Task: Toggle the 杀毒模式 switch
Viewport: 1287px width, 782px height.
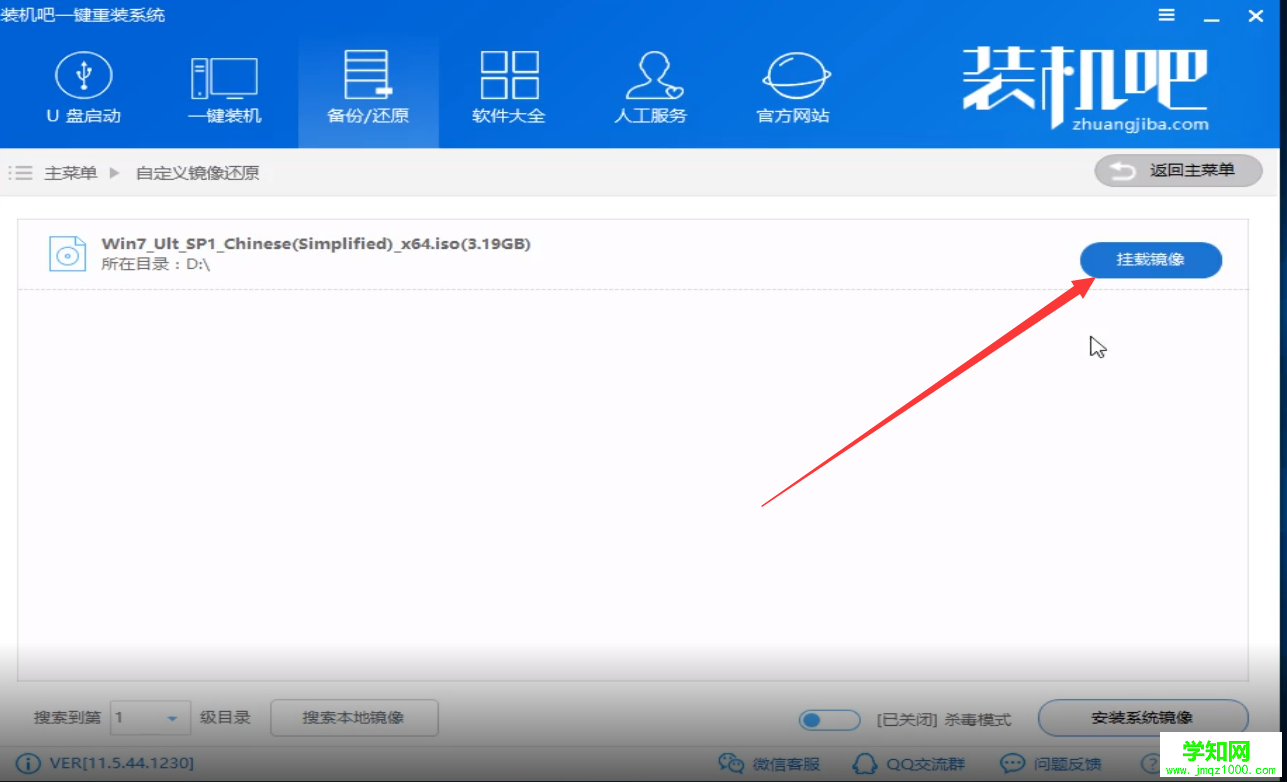Action: click(829, 720)
